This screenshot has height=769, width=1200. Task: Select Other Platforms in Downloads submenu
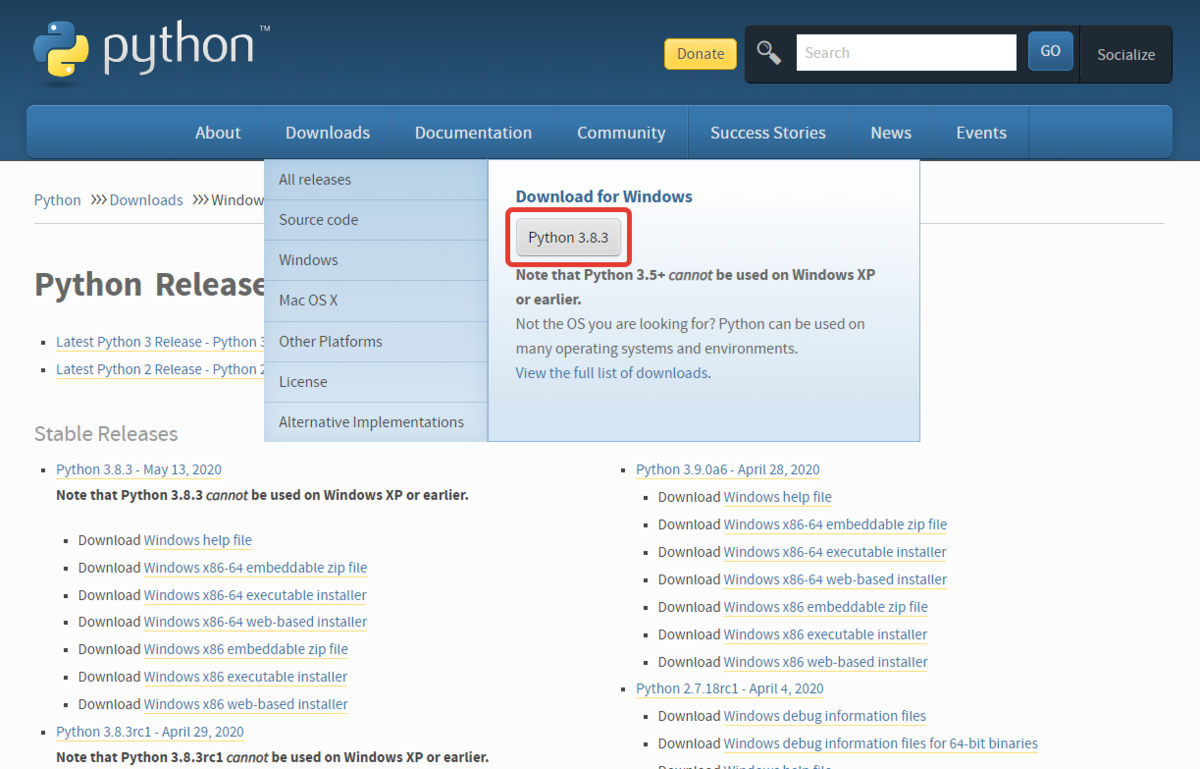click(376, 341)
